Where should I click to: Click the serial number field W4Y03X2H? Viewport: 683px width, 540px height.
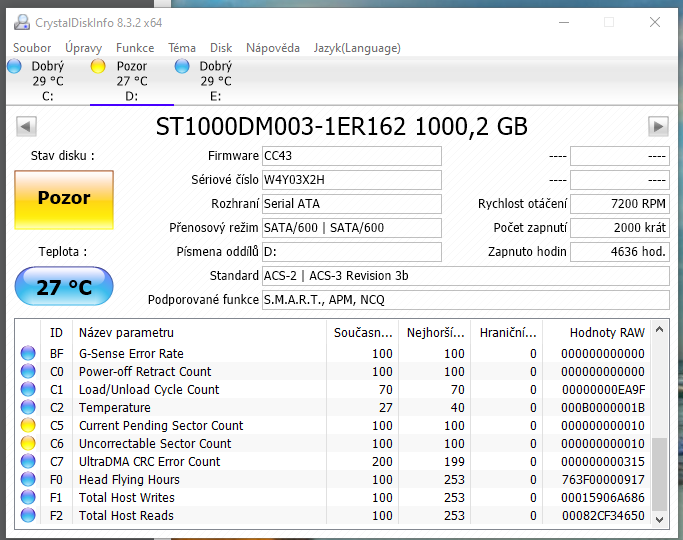[x=350, y=180]
